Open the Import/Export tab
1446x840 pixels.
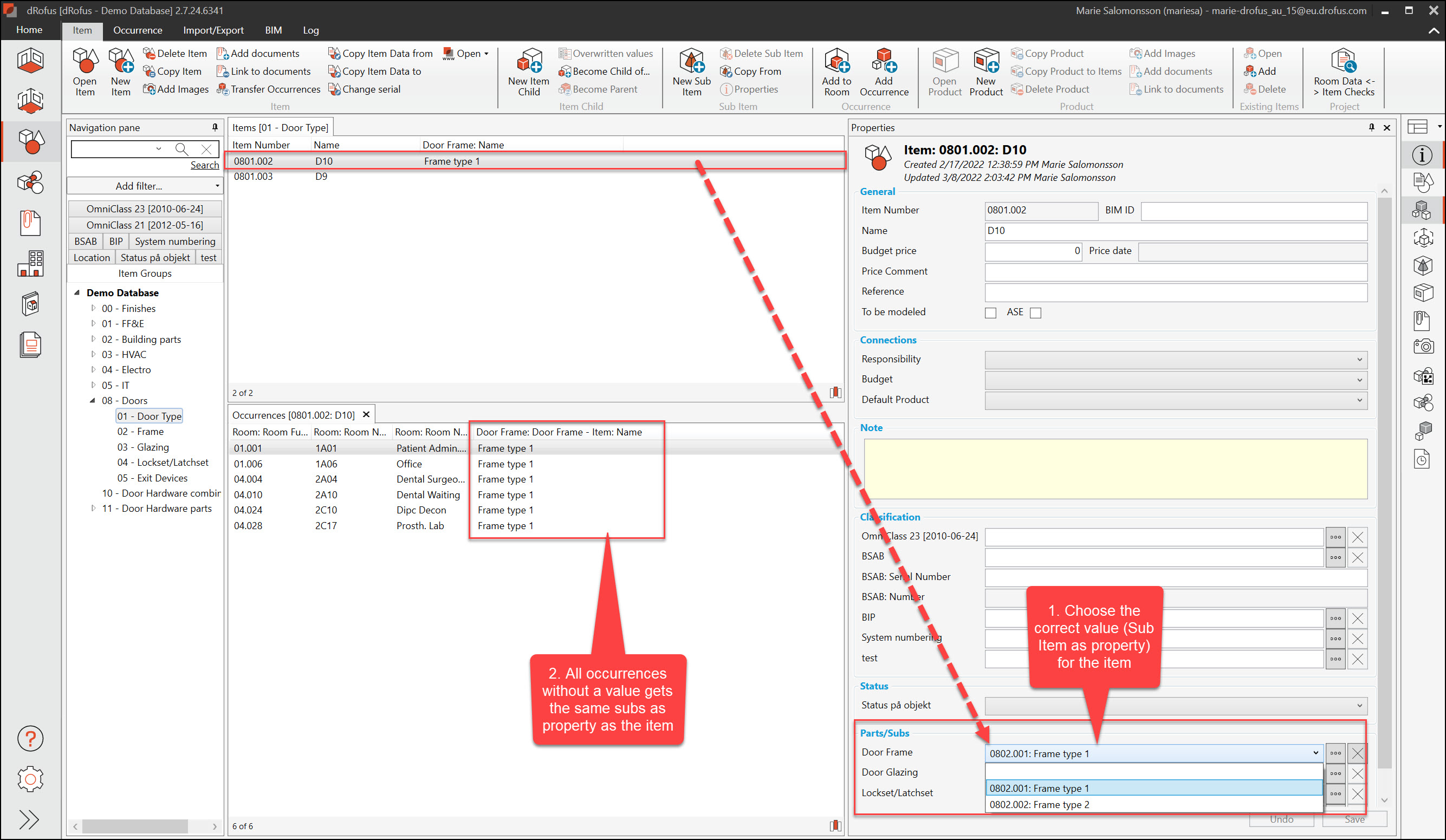(x=213, y=30)
